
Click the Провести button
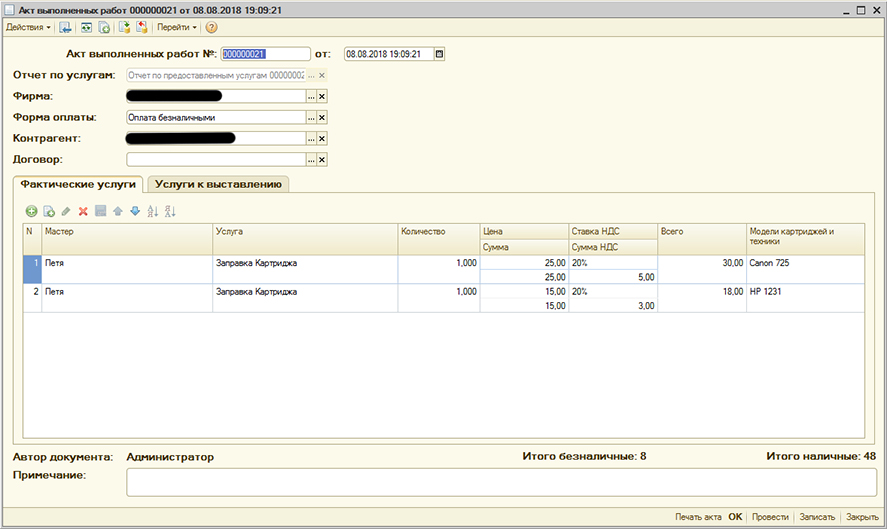pos(769,517)
